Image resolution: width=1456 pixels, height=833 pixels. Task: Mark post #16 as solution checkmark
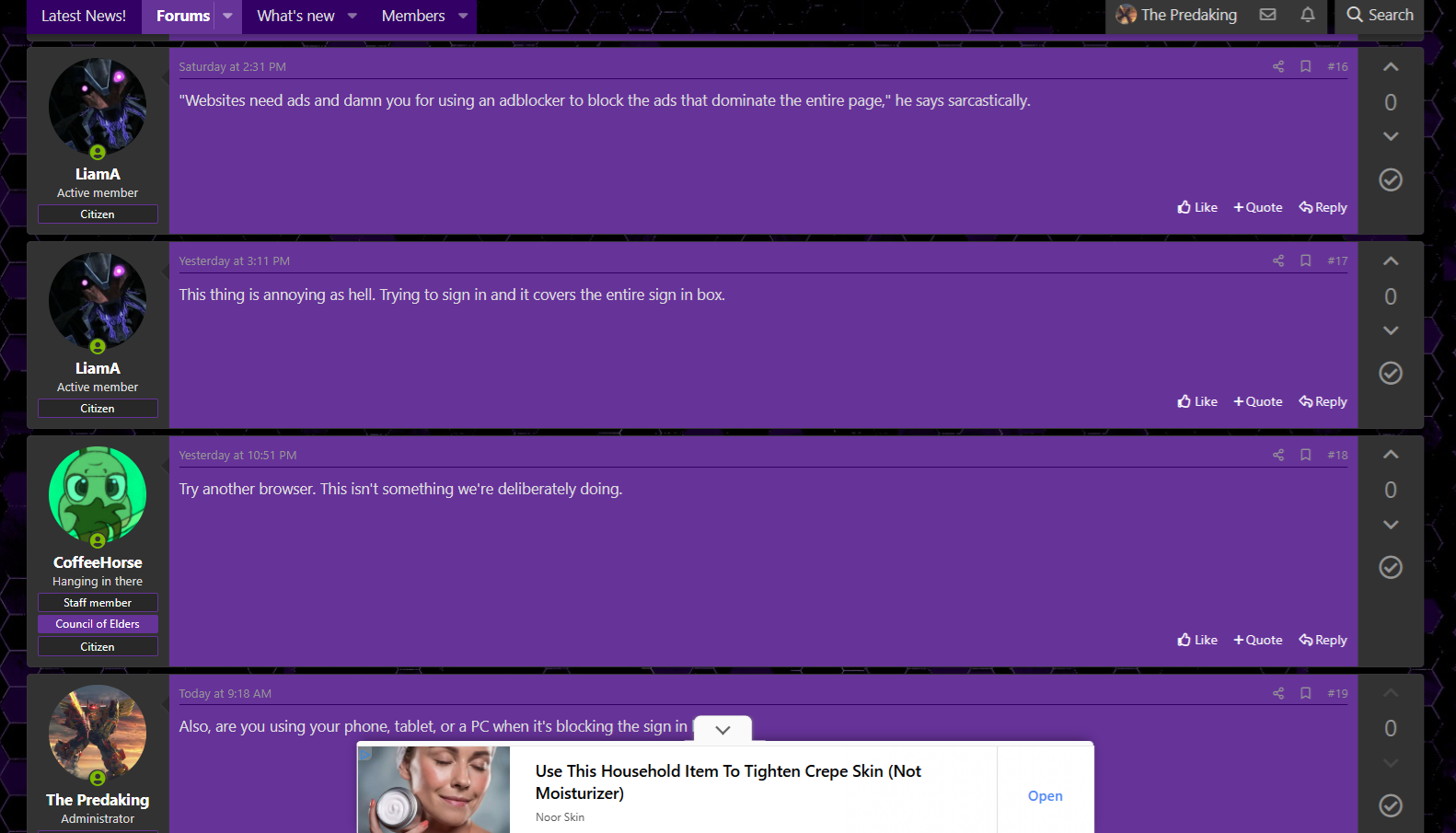click(x=1391, y=179)
